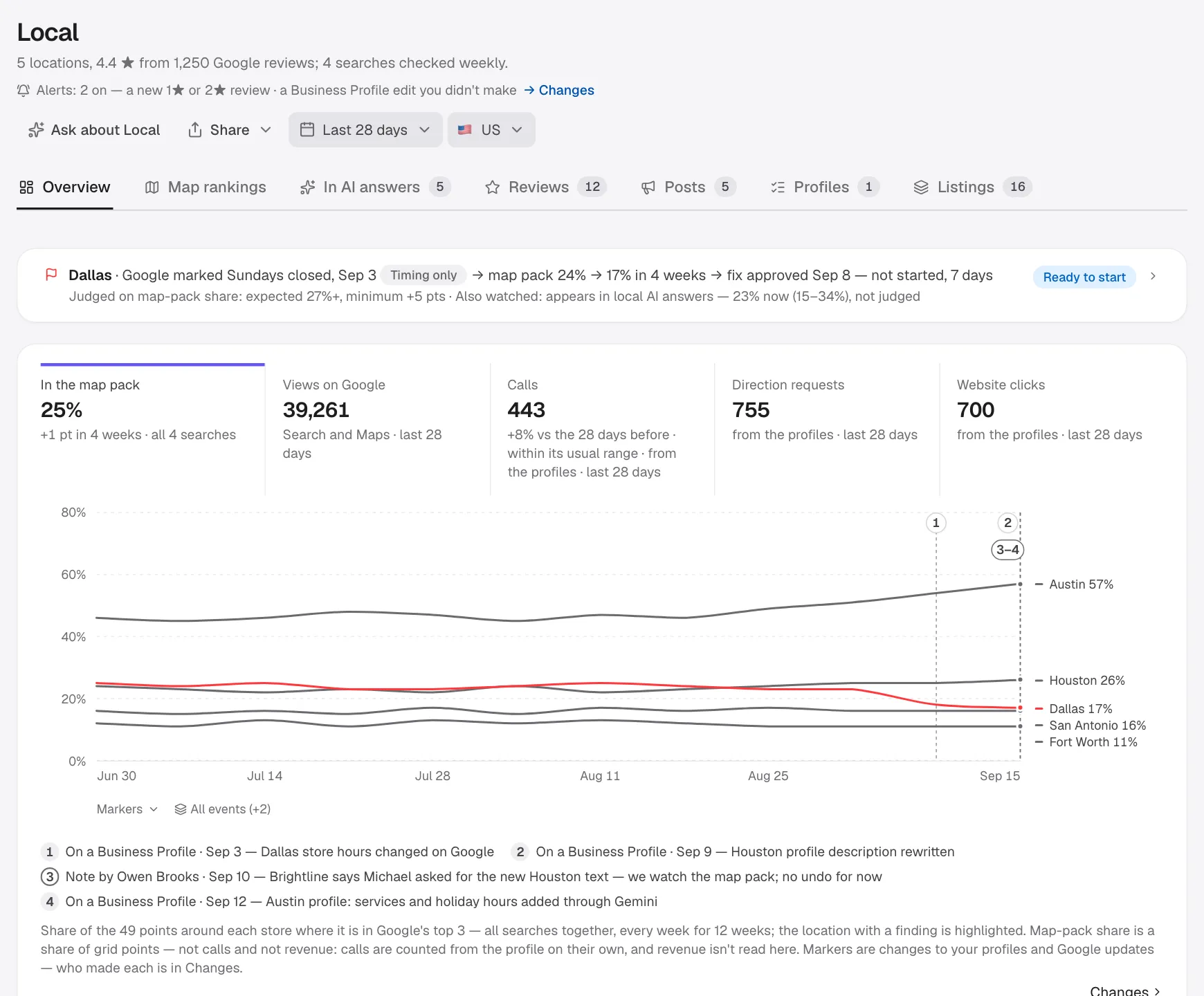Select the Calls metric card
Screen dimensions: 1204x996
(x=602, y=429)
